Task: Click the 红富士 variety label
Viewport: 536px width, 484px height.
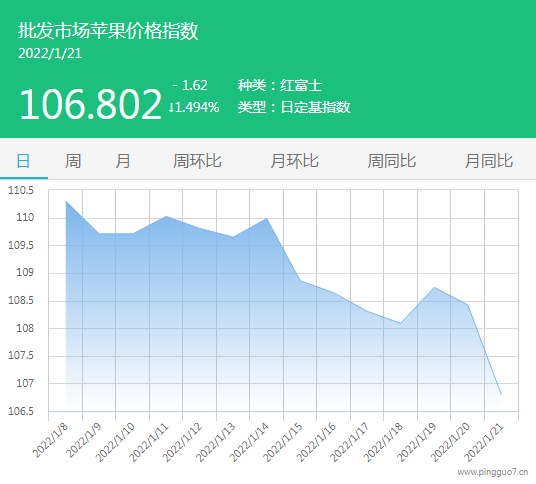Action: coord(301,85)
